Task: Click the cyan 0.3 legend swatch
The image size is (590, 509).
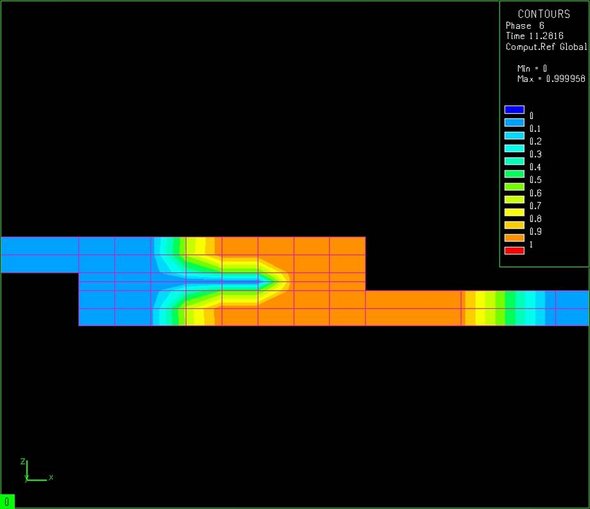Action: click(x=514, y=148)
